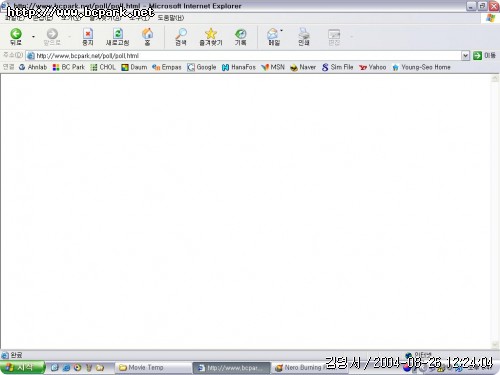This screenshot has width=500, height=375.
Task: Click the Go (이동) green arrow button
Action: pos(484,56)
